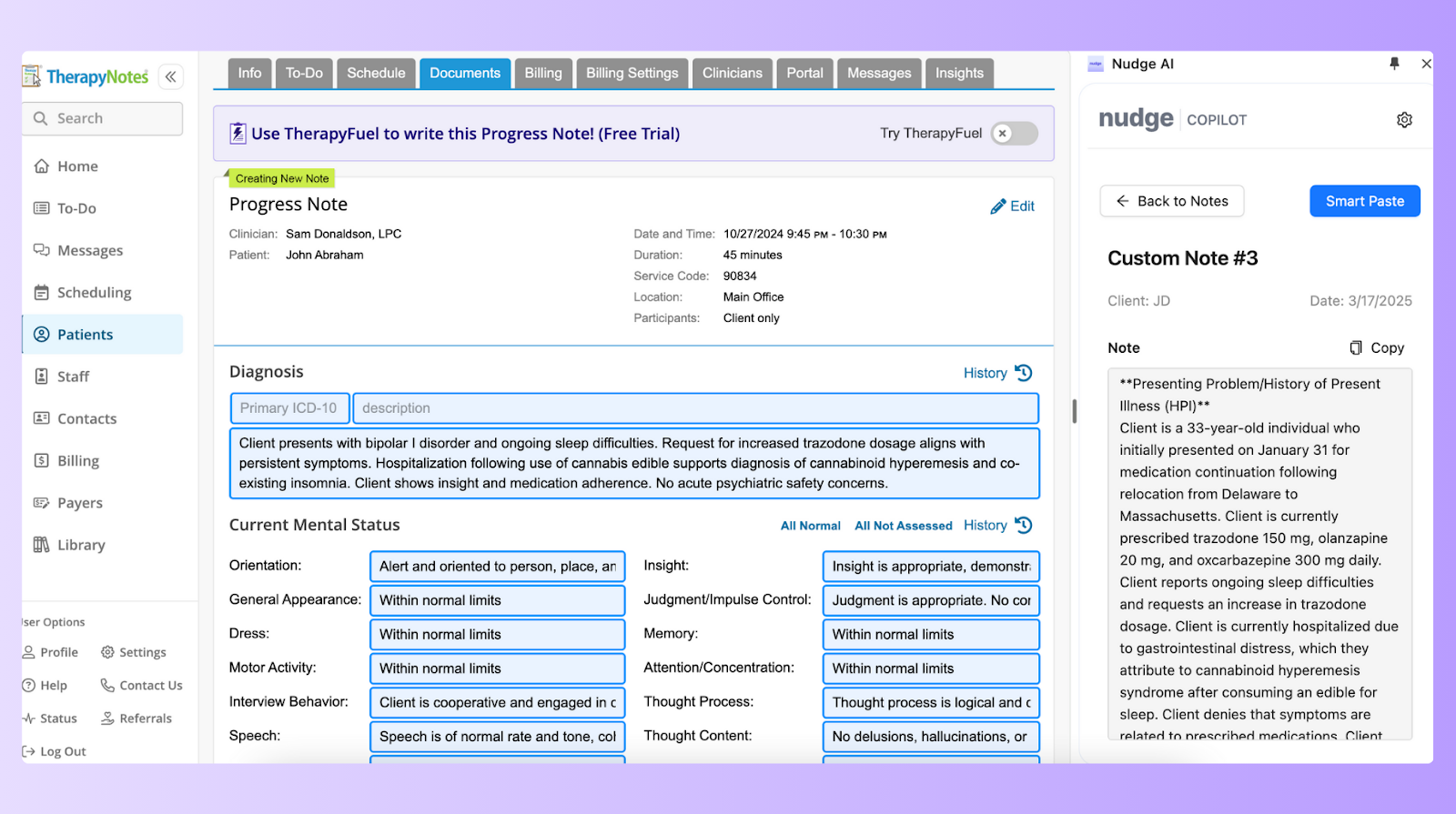The image size is (1456, 814).
Task: Click the Orientation field
Action: coord(498,566)
